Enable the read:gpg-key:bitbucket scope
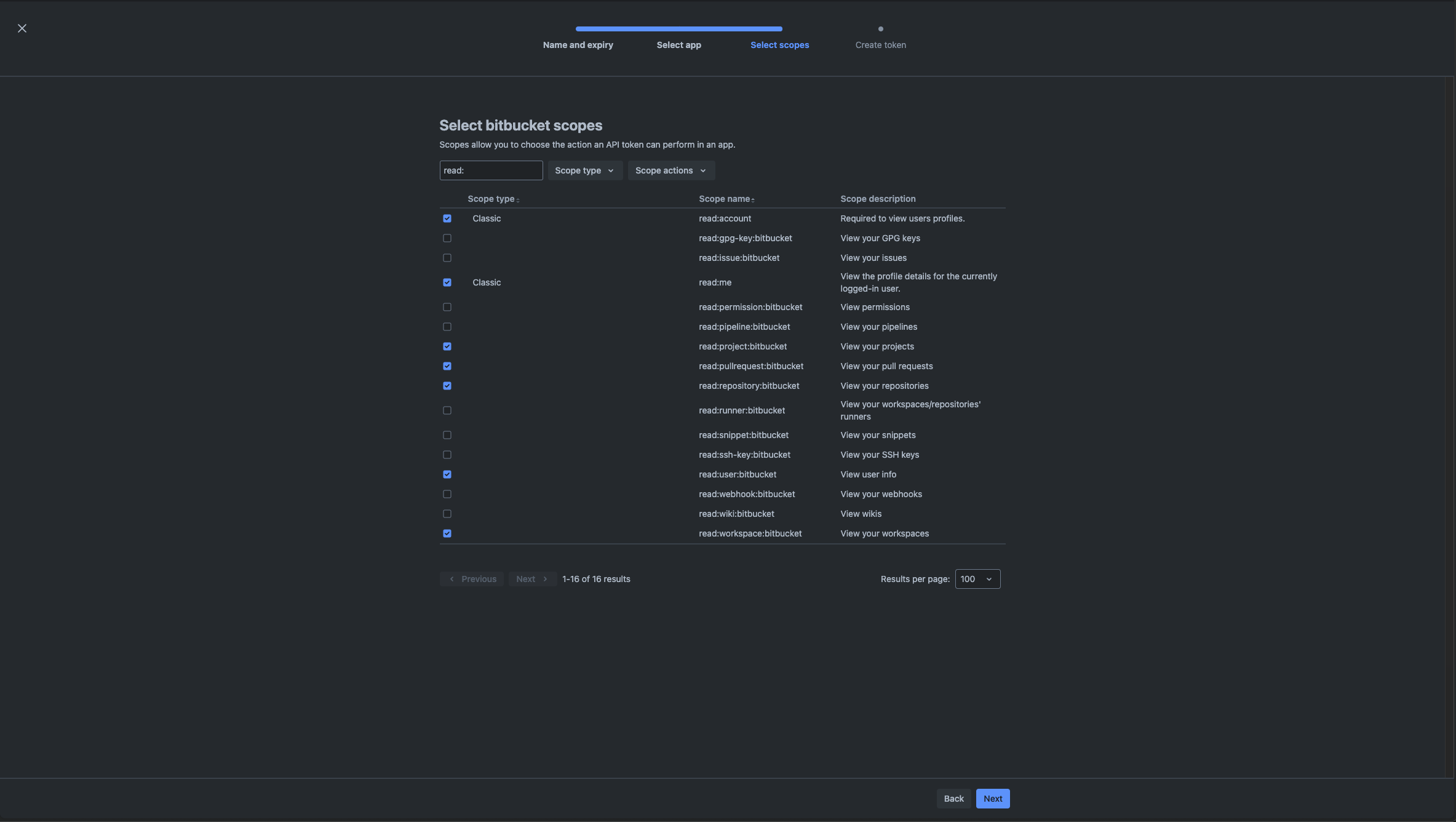1456x822 pixels. [447, 238]
